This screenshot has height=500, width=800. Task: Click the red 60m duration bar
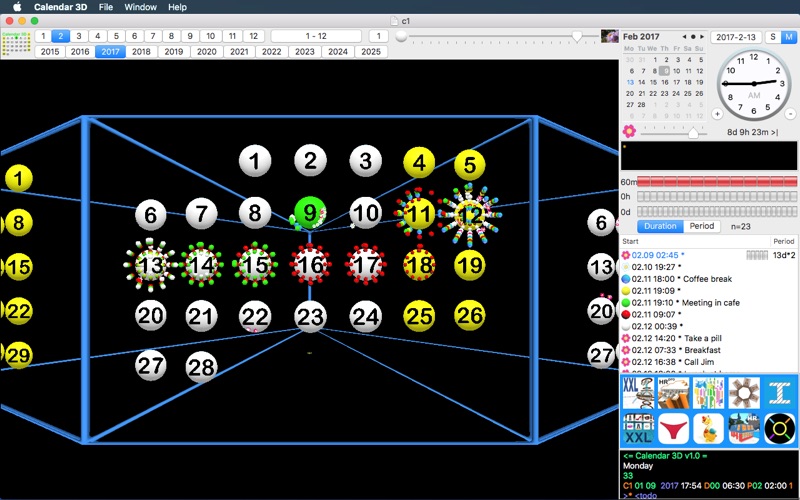click(x=717, y=181)
